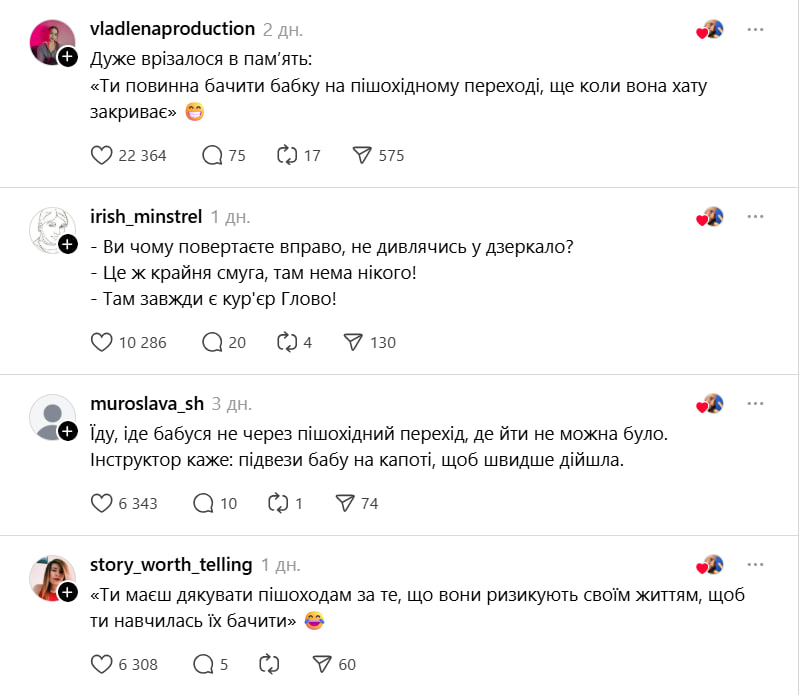
Task: Follow muroslava_sh using avatar plus badge
Action: 68,431
